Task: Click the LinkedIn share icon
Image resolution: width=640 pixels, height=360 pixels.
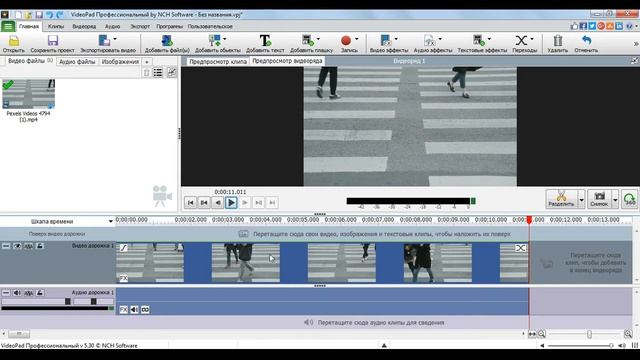Action: [619, 26]
